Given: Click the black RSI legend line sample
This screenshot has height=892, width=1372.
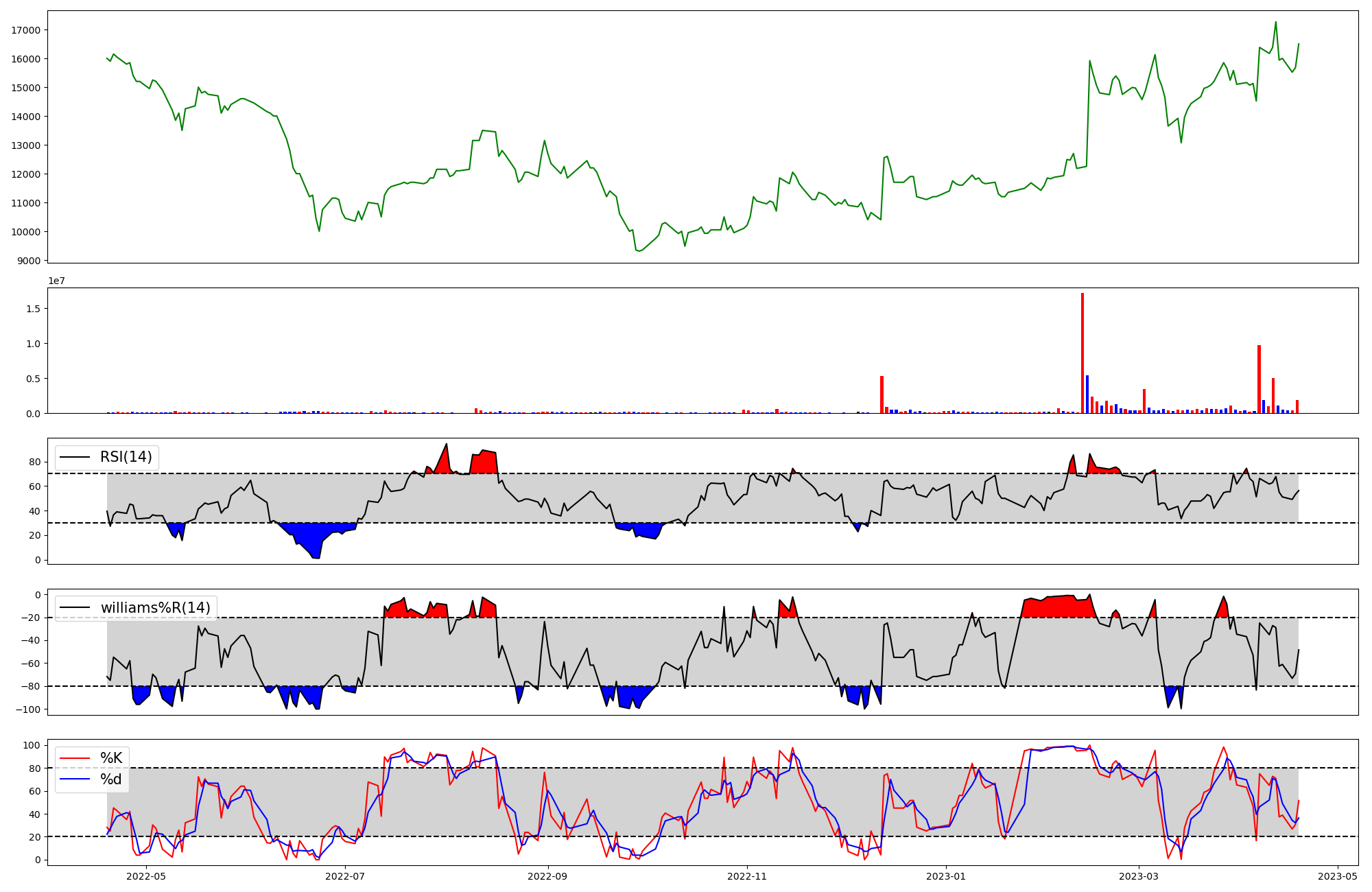Looking at the screenshot, I should (75, 457).
